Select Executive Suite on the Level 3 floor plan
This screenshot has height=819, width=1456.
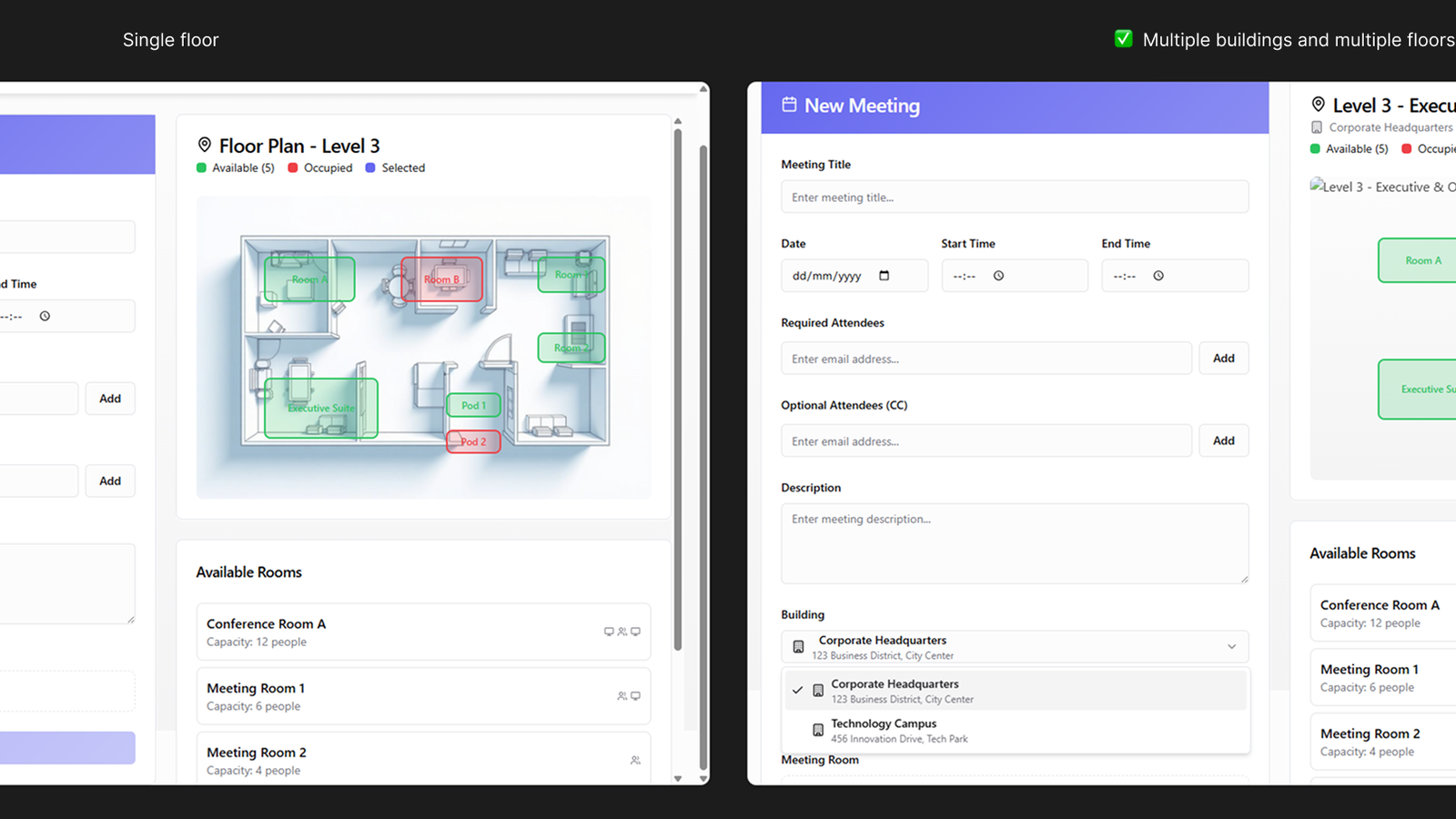point(320,408)
